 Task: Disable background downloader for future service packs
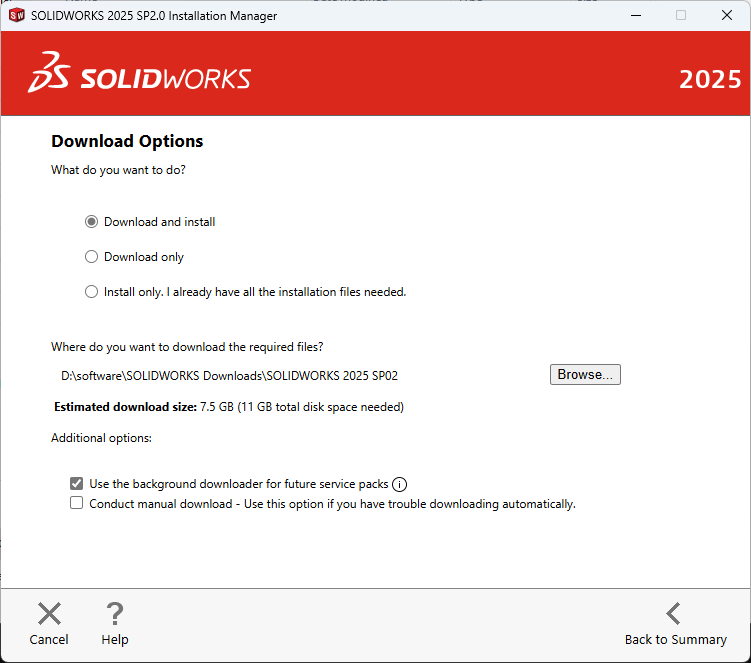pos(77,484)
